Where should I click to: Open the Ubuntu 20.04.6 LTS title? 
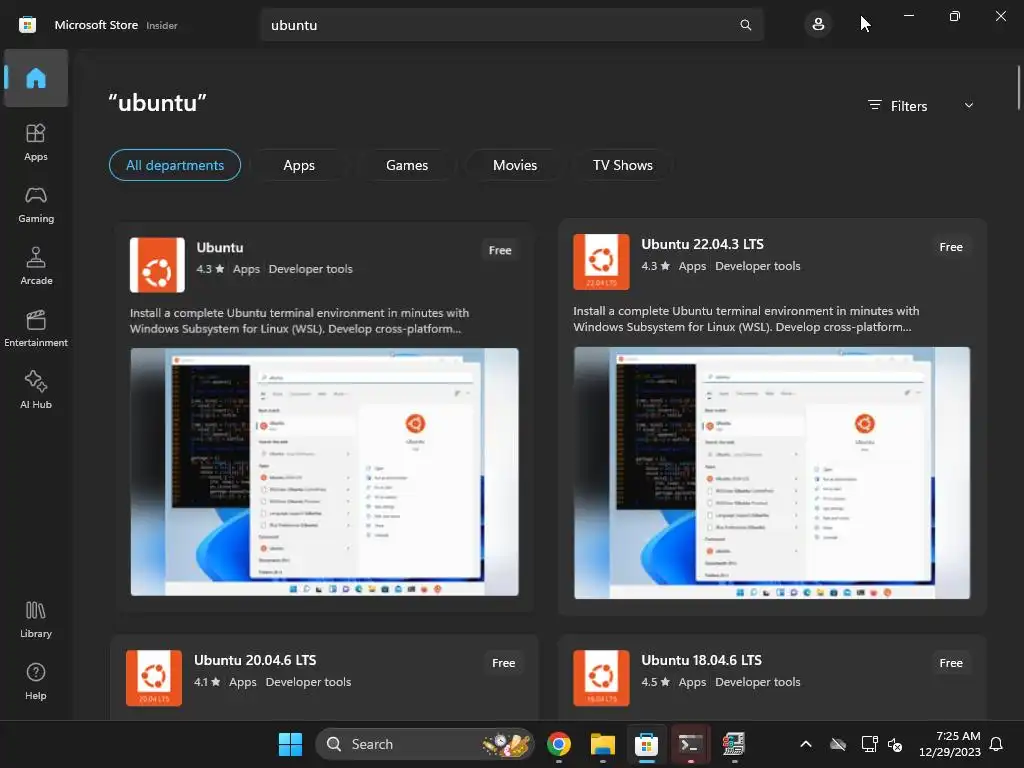coord(255,660)
